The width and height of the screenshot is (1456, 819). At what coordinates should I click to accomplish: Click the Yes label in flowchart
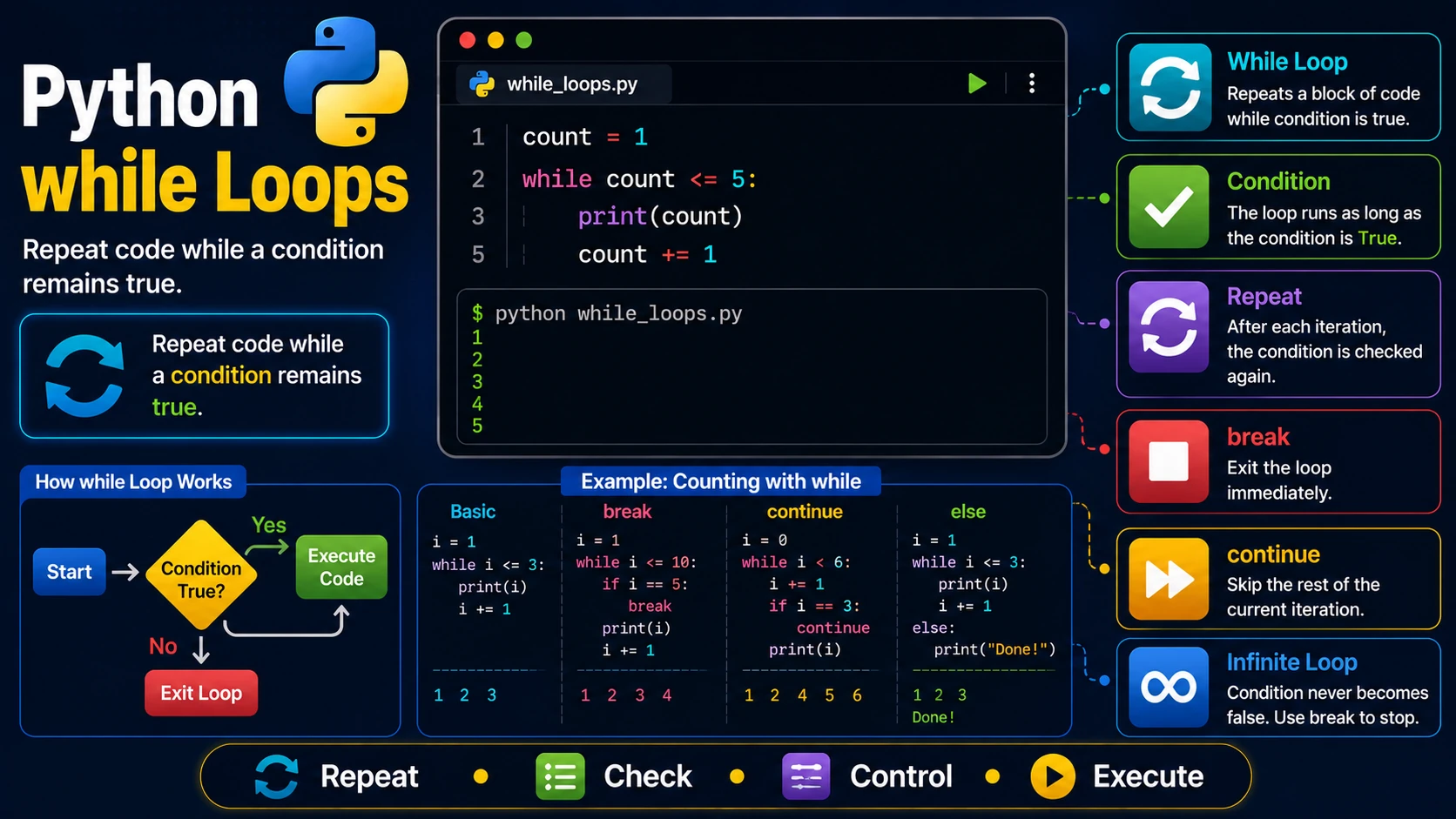point(268,525)
